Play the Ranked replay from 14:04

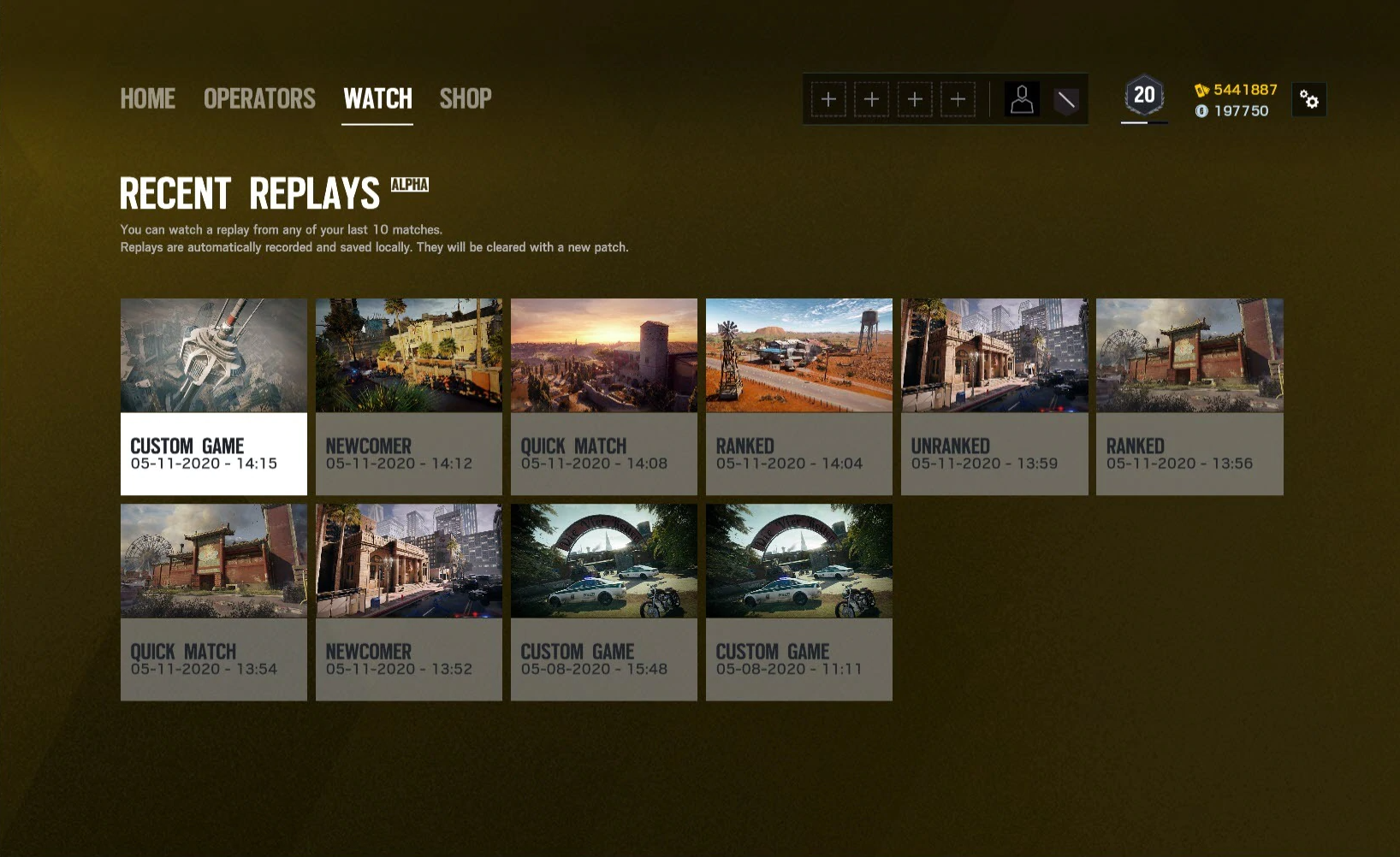[x=799, y=397]
